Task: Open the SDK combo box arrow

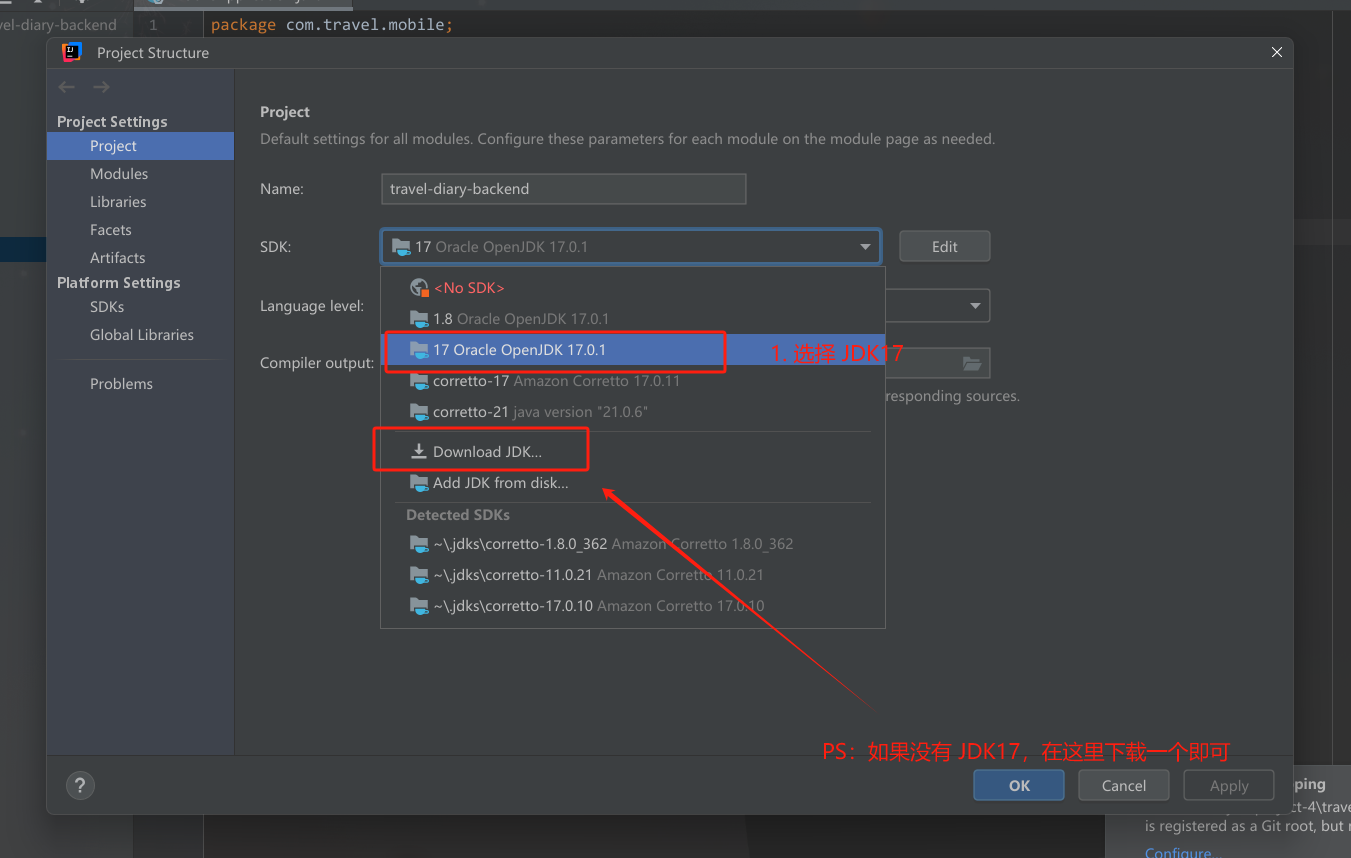Action: pos(865,247)
